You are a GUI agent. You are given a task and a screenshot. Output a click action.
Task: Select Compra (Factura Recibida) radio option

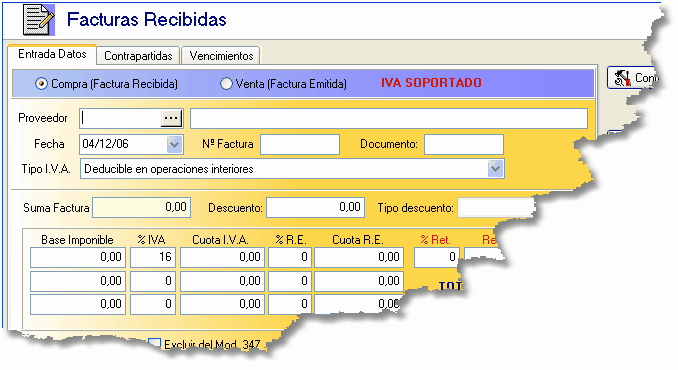(x=41, y=83)
